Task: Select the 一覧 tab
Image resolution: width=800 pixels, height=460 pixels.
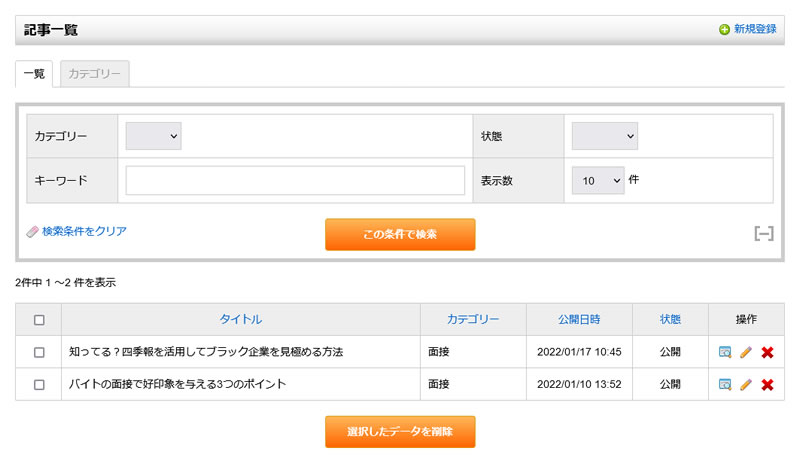Action: [x=34, y=74]
